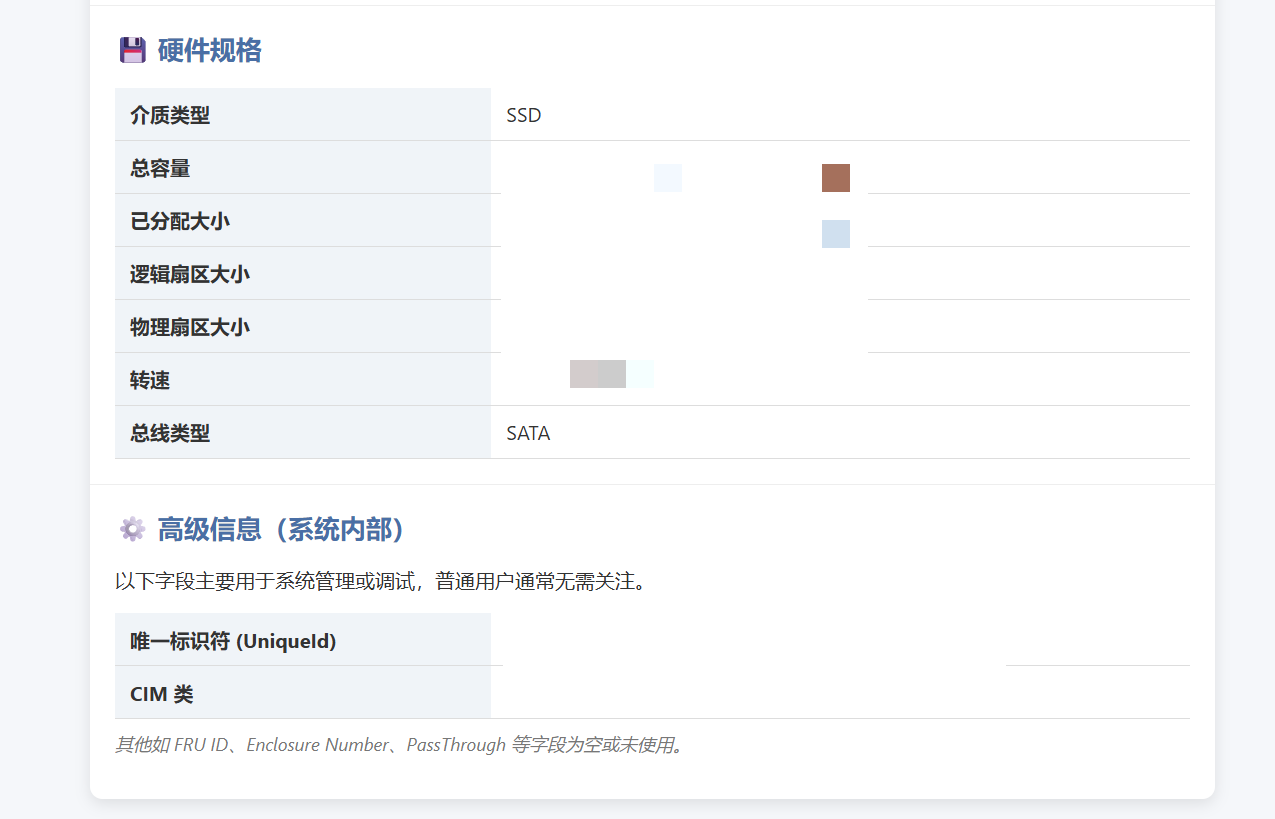
Task: Click the CIM 类 row label
Action: 303,693
